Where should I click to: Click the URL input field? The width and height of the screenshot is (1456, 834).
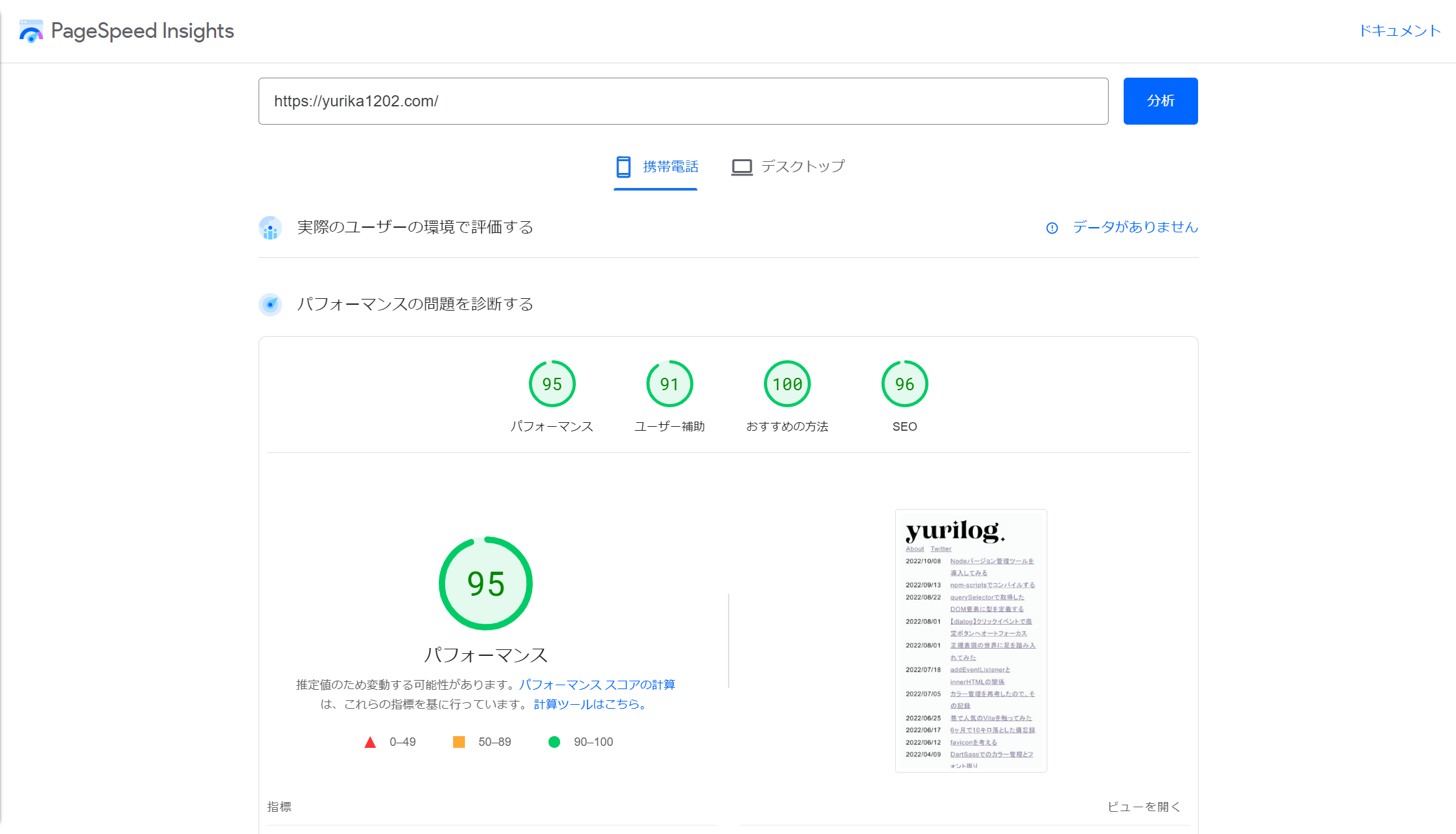[683, 101]
